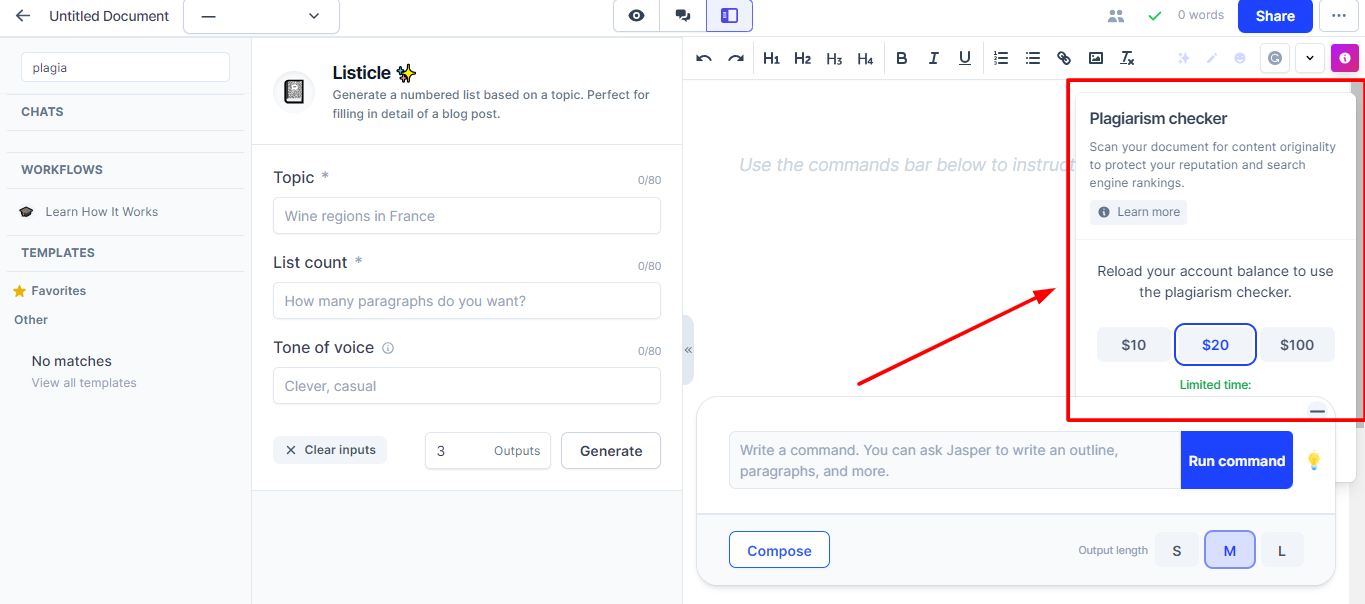Toggle bold formatting
Screen dimensions: 1365x604
coord(902,58)
